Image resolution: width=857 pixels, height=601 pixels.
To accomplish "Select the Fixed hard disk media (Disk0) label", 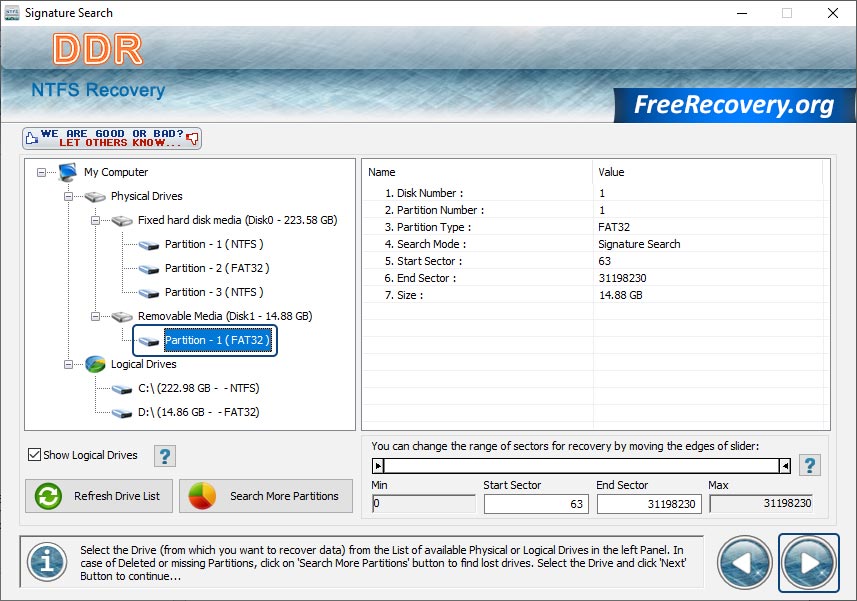I will coord(237,220).
